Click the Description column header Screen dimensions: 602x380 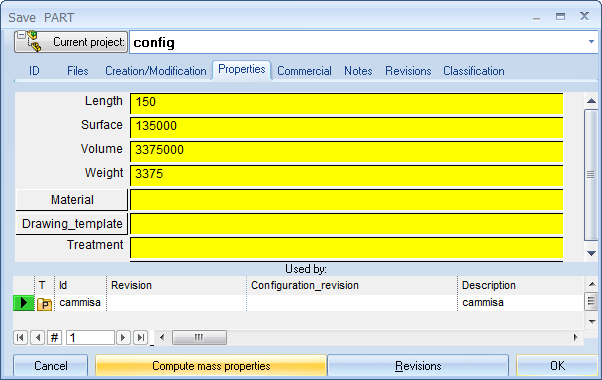click(520, 285)
